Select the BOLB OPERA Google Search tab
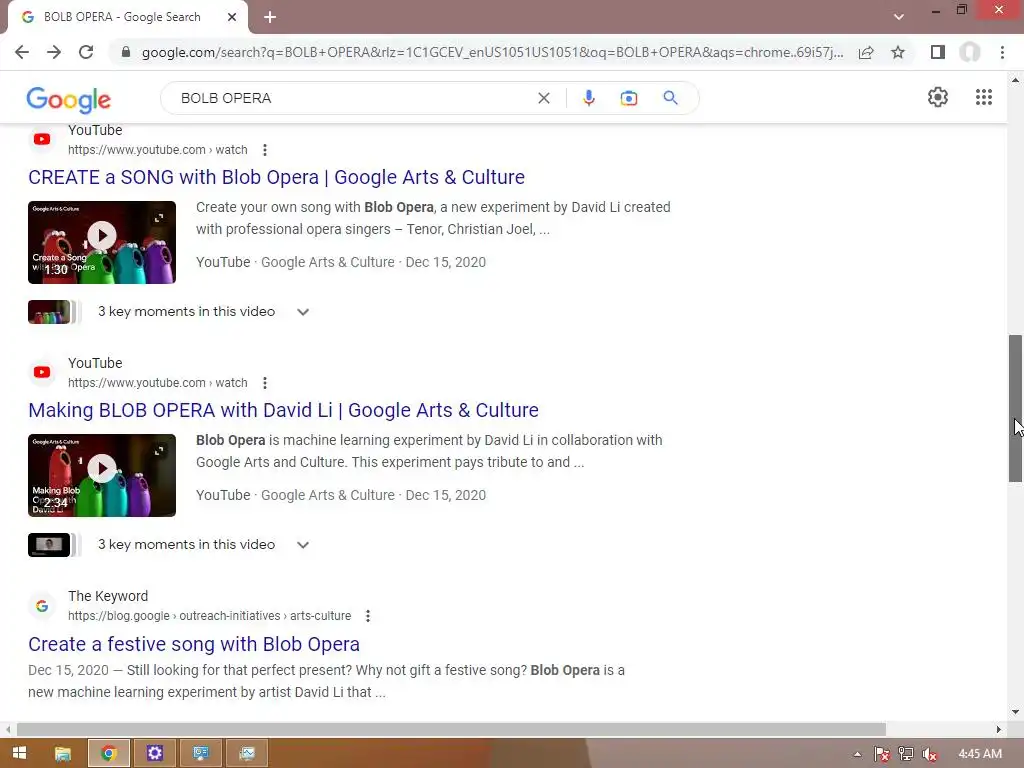 [121, 17]
